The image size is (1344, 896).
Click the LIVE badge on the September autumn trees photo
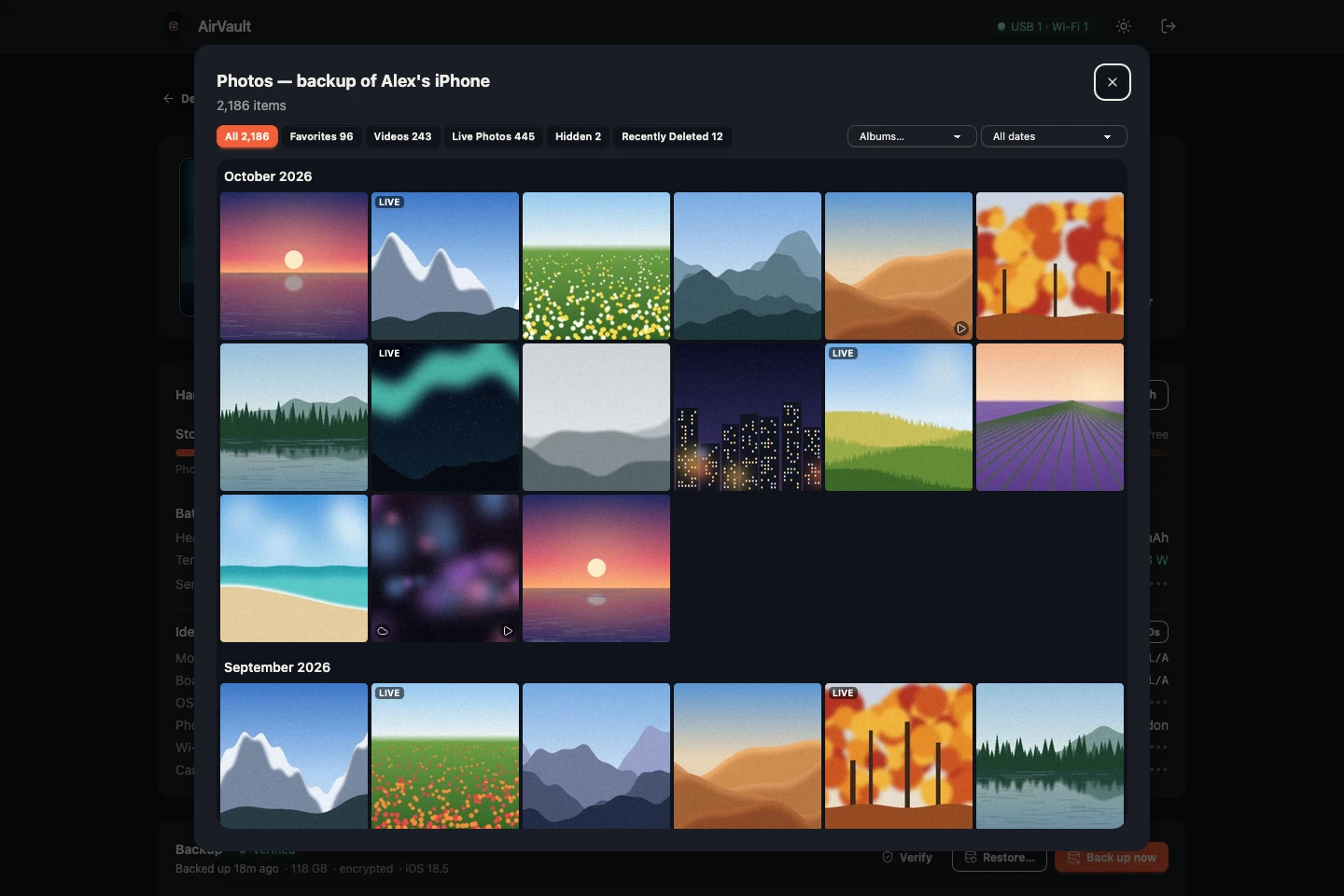pos(843,693)
